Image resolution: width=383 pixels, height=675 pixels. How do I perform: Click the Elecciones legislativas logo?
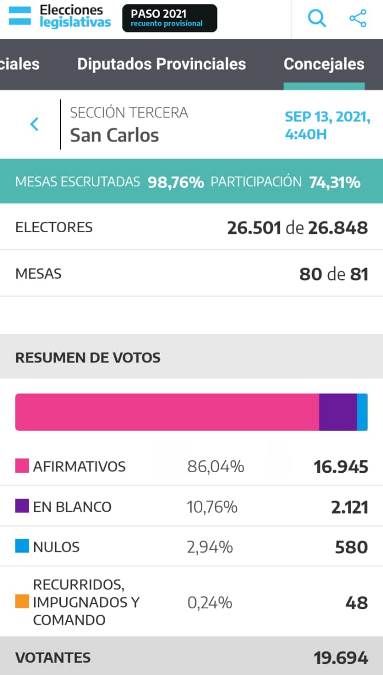pos(75,16)
